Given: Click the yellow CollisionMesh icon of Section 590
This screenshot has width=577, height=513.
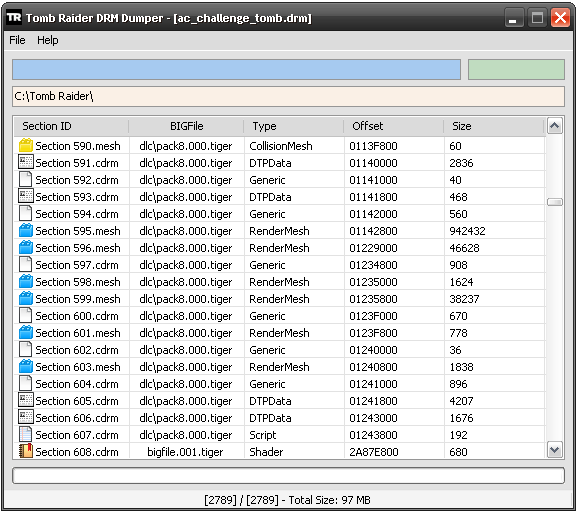Looking at the screenshot, I should tap(26, 145).
